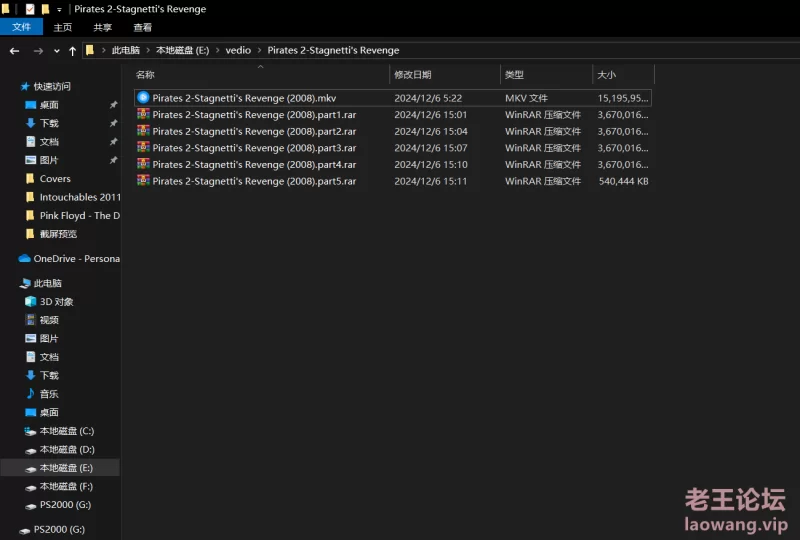Open the Covers folder in sidebar
The width and height of the screenshot is (800, 540).
pyautogui.click(x=55, y=179)
